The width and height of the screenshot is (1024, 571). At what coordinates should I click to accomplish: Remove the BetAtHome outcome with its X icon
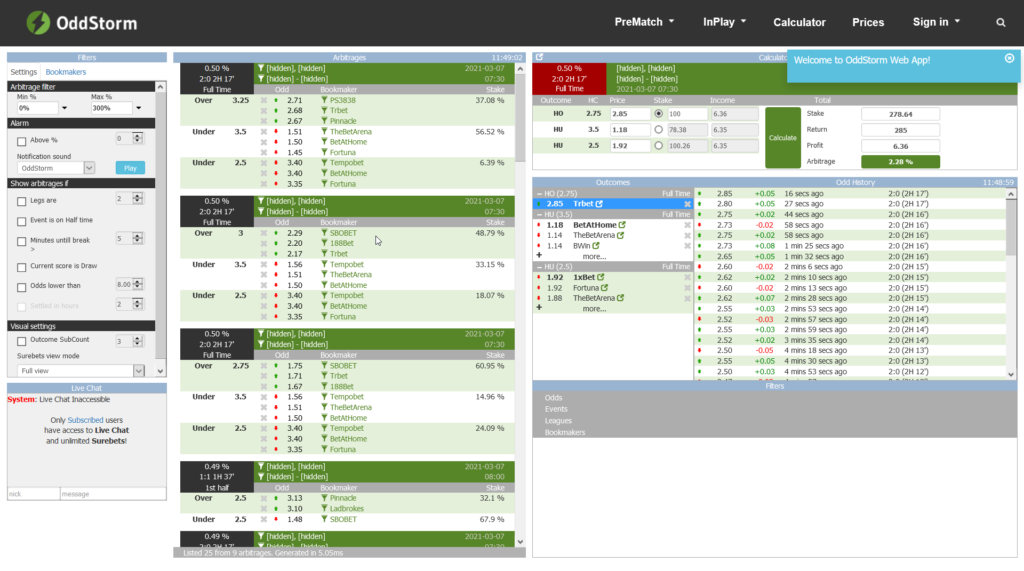687,225
